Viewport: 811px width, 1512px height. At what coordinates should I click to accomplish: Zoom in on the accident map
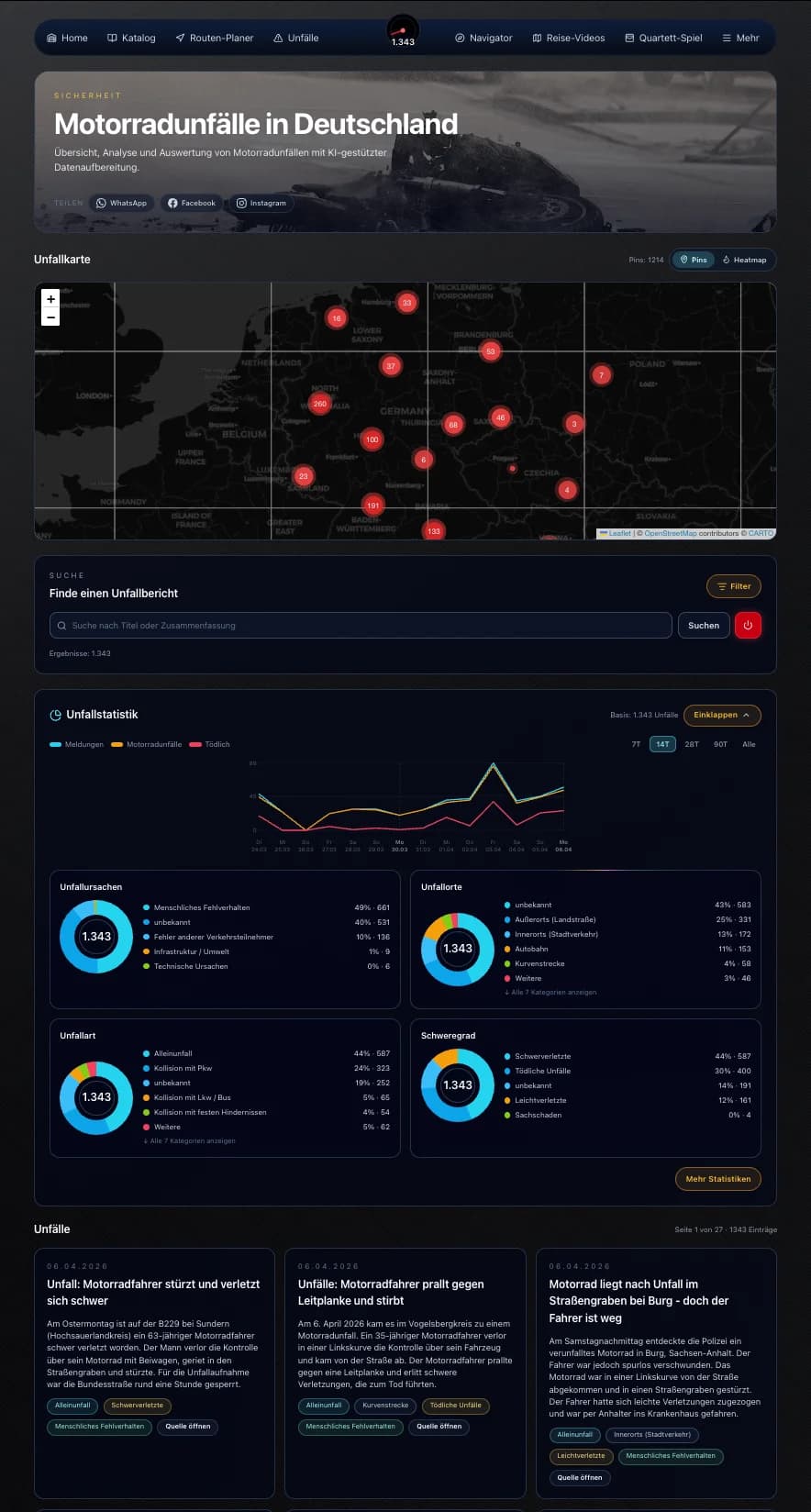tap(50, 299)
